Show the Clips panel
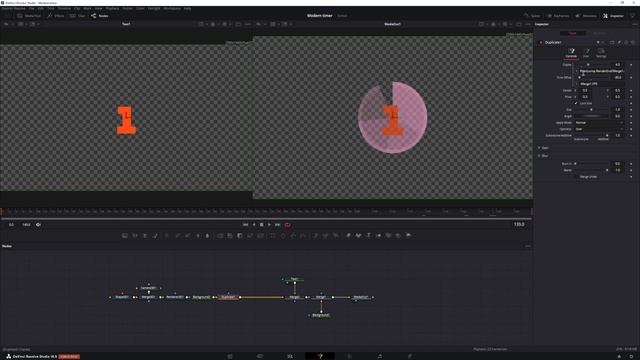The width and height of the screenshot is (640, 360). pos(77,16)
